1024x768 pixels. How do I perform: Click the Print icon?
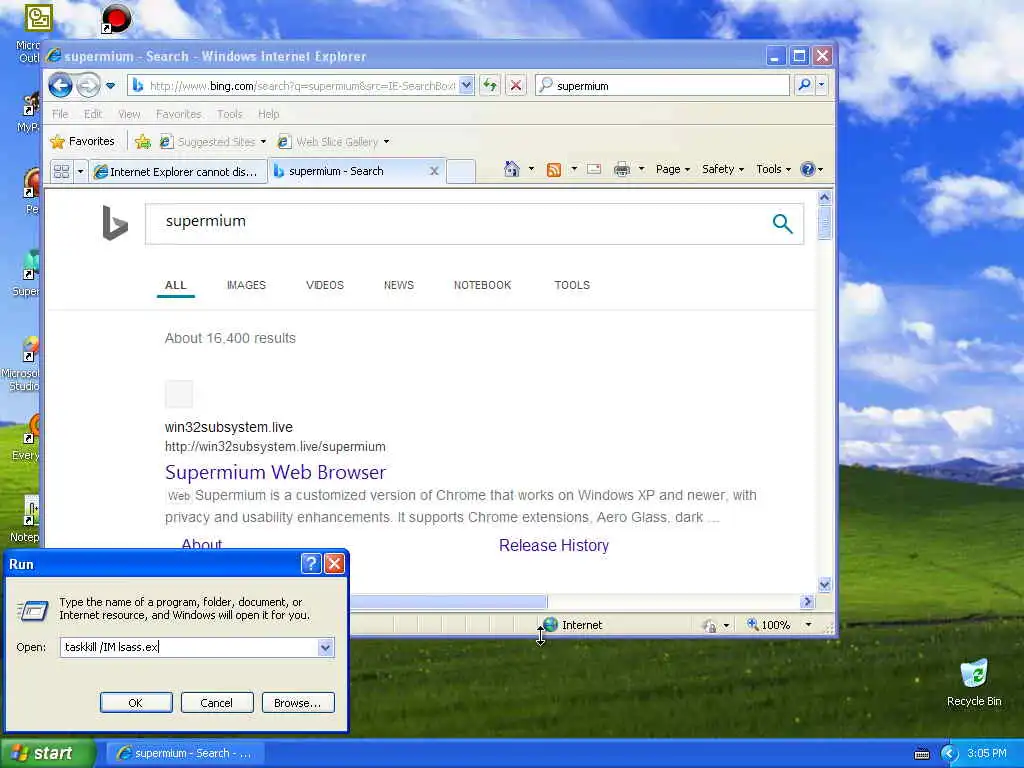click(622, 170)
